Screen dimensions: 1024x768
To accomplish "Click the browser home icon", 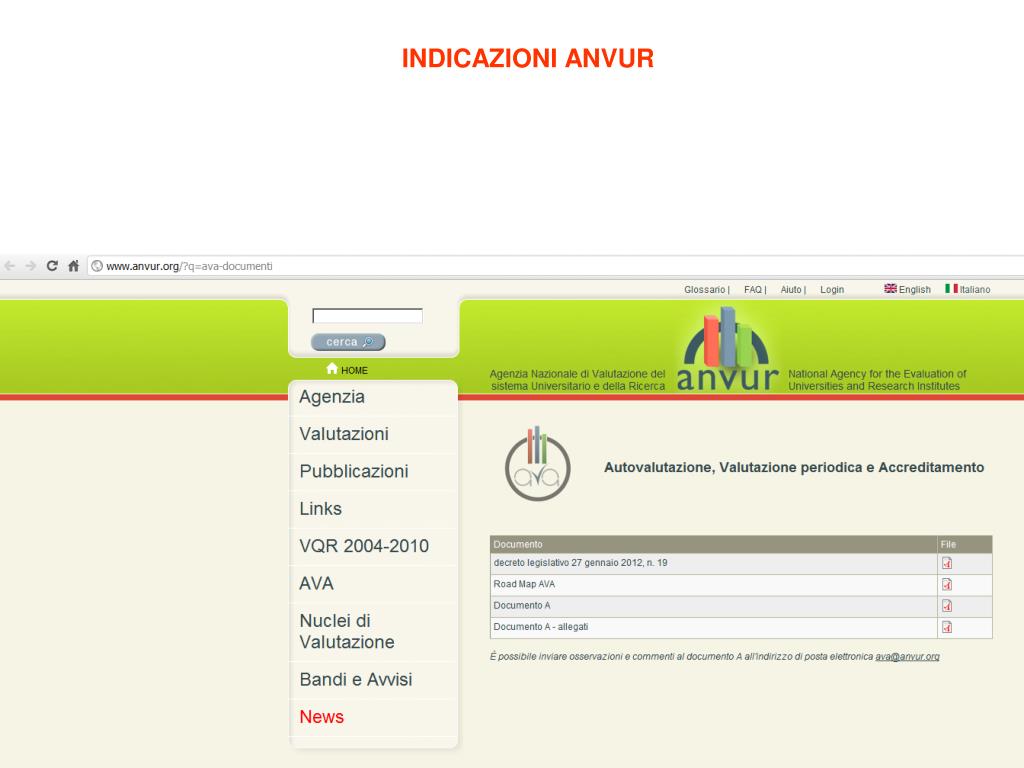I will click(73, 266).
